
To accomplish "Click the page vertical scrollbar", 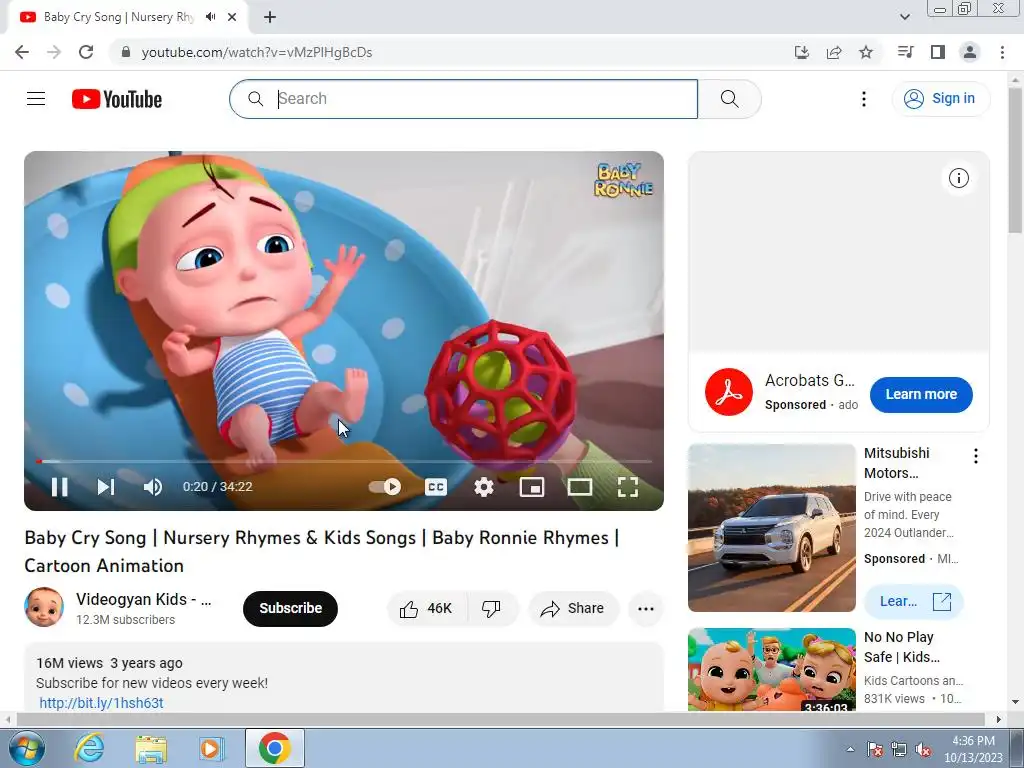I will click(1015, 160).
